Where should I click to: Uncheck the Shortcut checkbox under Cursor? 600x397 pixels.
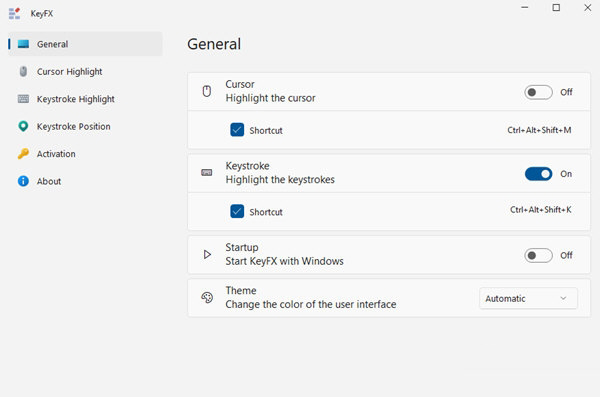[237, 130]
